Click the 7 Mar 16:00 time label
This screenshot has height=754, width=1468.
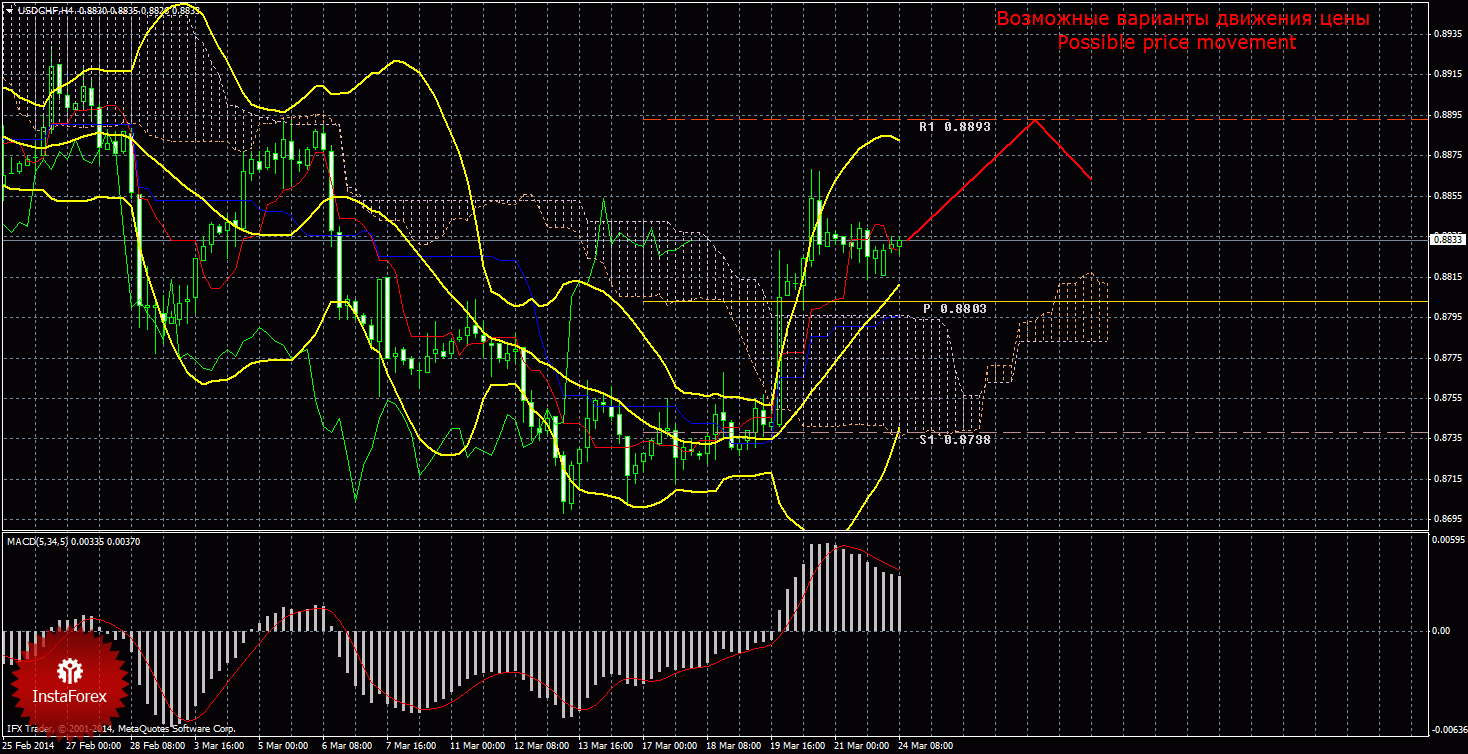[x=412, y=746]
